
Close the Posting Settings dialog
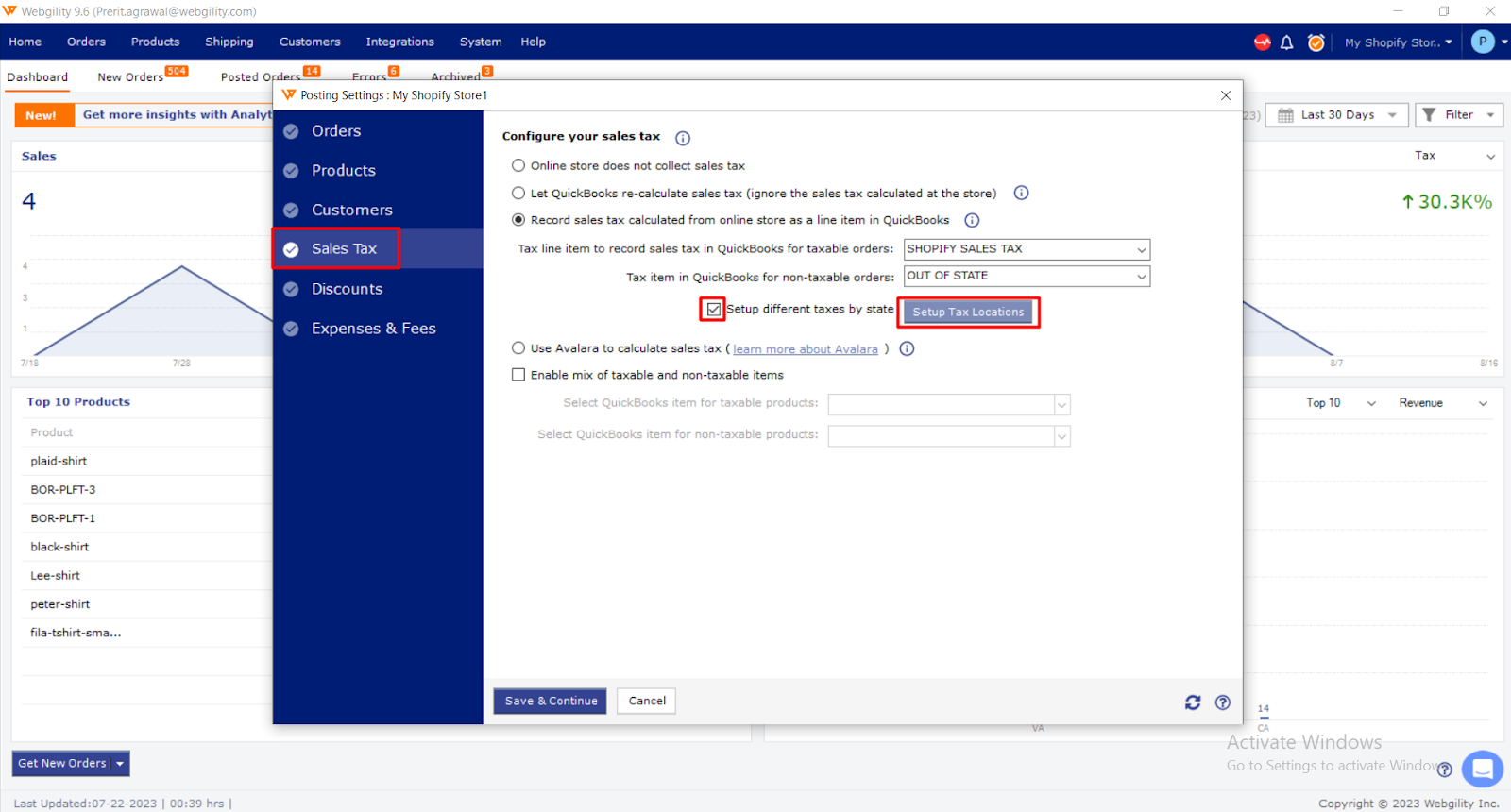click(x=1226, y=95)
